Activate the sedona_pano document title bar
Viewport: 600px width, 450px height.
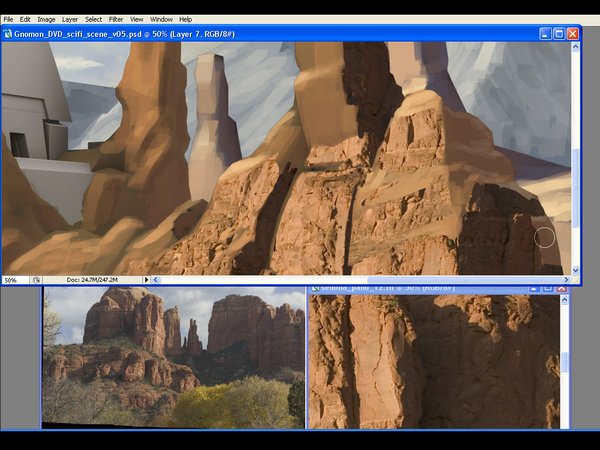coord(420,288)
